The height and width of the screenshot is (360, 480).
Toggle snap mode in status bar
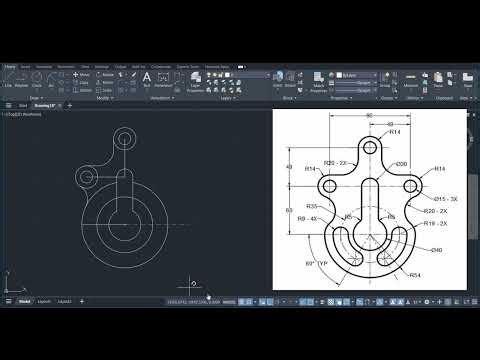(x=249, y=302)
